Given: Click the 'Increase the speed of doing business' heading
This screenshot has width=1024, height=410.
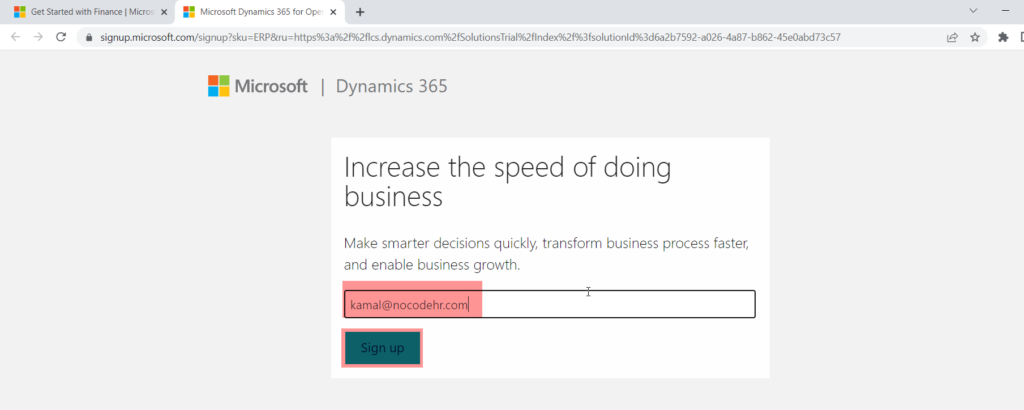Looking at the screenshot, I should pyautogui.click(x=507, y=182).
